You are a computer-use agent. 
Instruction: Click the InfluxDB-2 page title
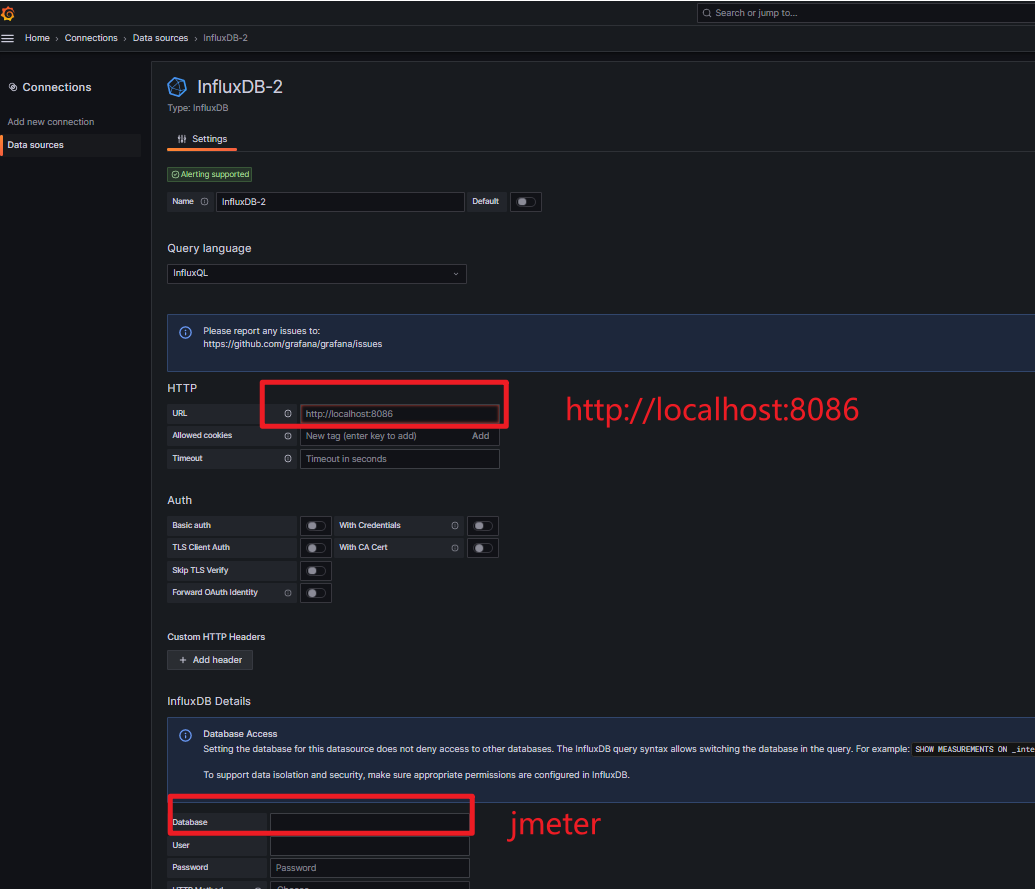[x=240, y=86]
